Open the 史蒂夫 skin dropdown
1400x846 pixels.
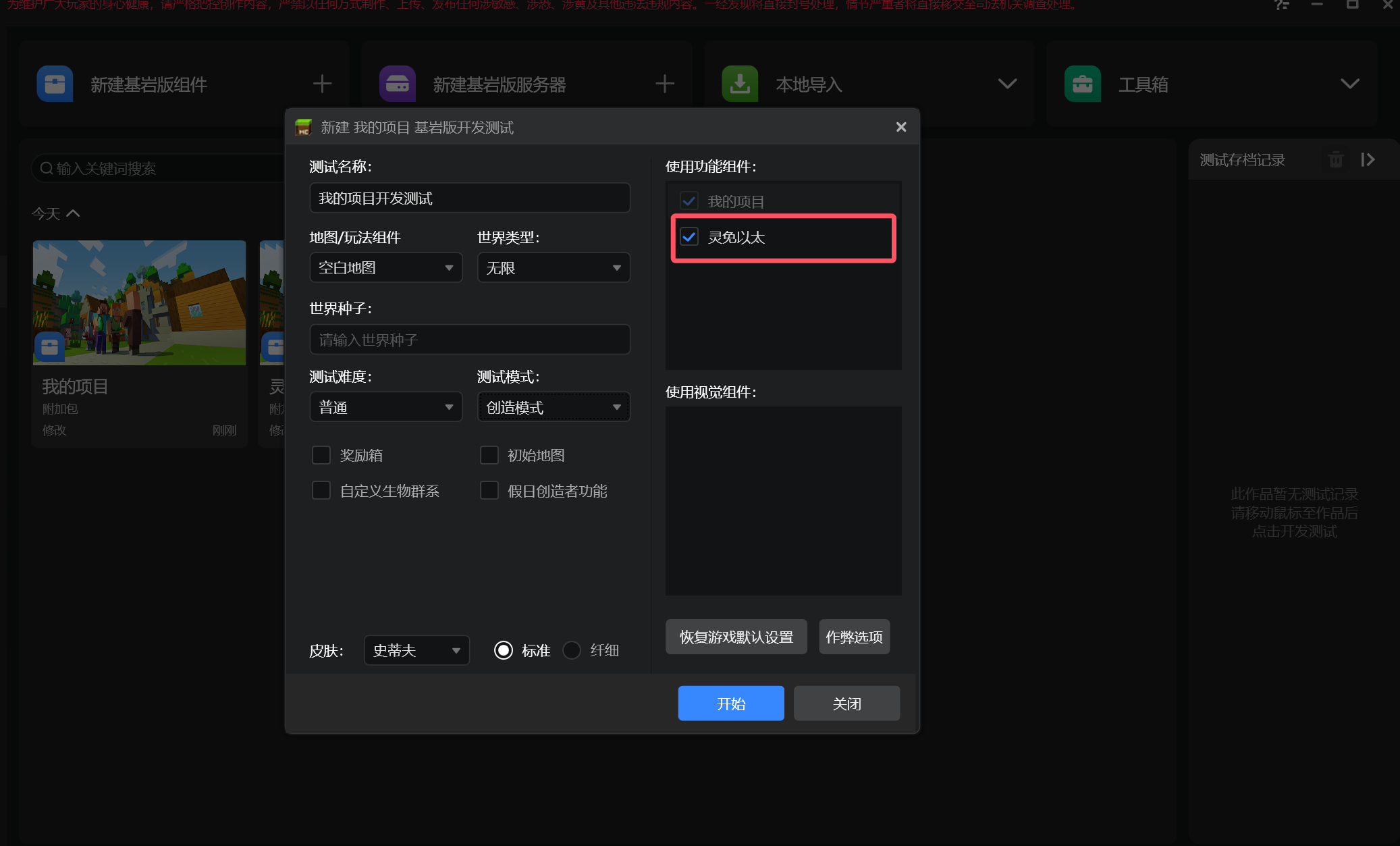416,650
